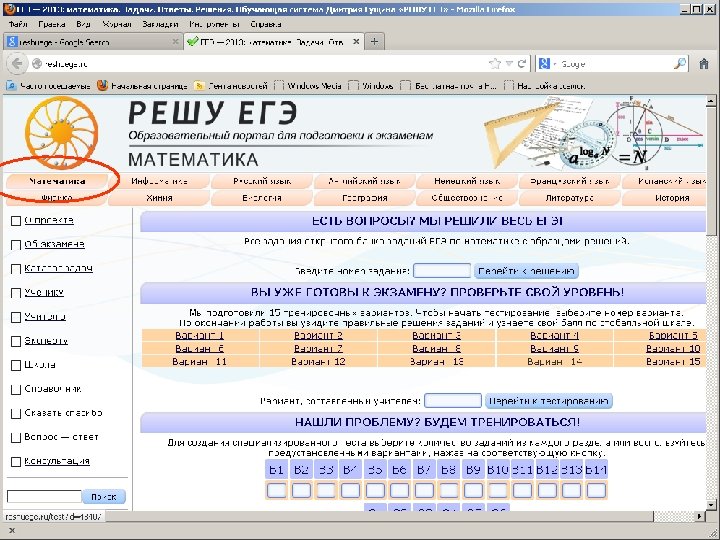Close the reshuege Google Search tab
This screenshot has width=720, height=540.
(175, 42)
